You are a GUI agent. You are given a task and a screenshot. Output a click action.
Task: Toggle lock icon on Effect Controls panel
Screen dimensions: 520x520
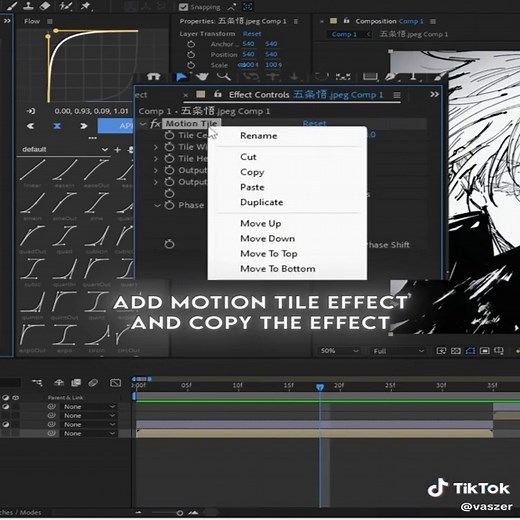pyautogui.click(x=218, y=94)
